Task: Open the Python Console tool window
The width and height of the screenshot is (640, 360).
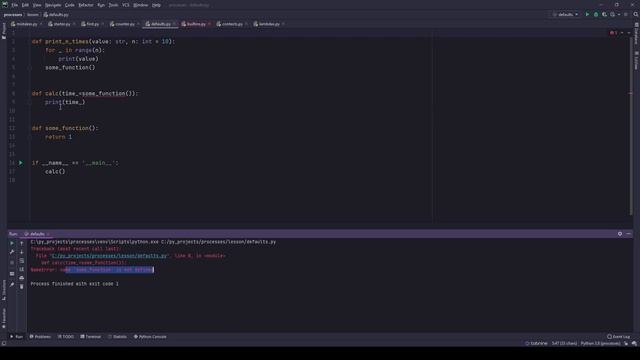Action: [150, 337]
